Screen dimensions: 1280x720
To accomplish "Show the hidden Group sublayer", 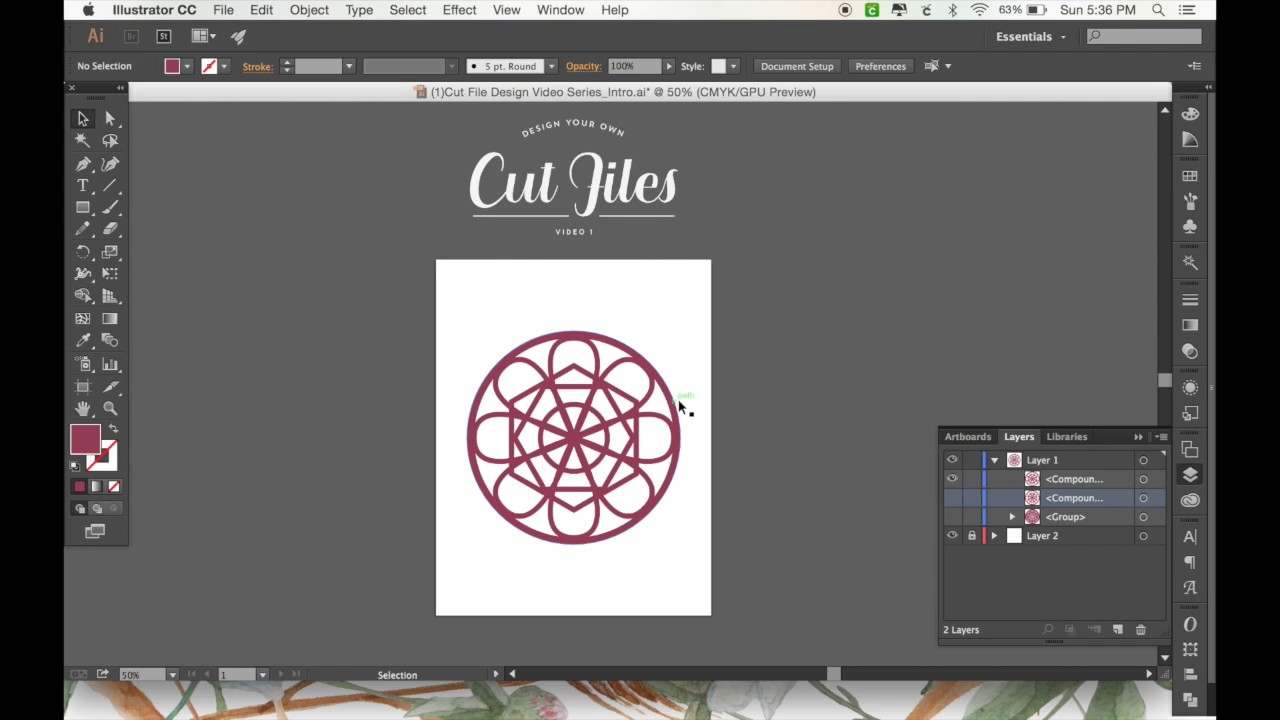I will (952, 517).
